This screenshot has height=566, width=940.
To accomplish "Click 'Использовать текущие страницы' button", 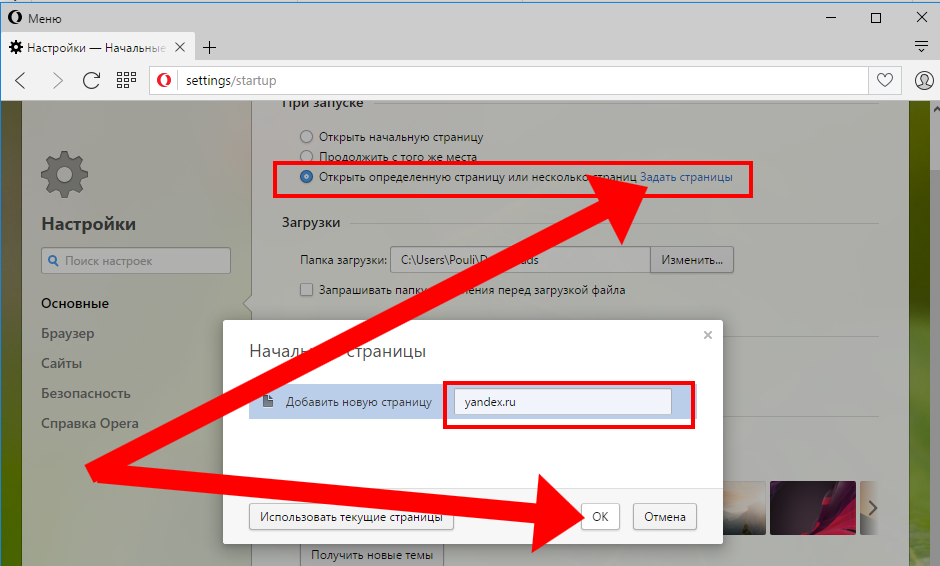I will [350, 518].
